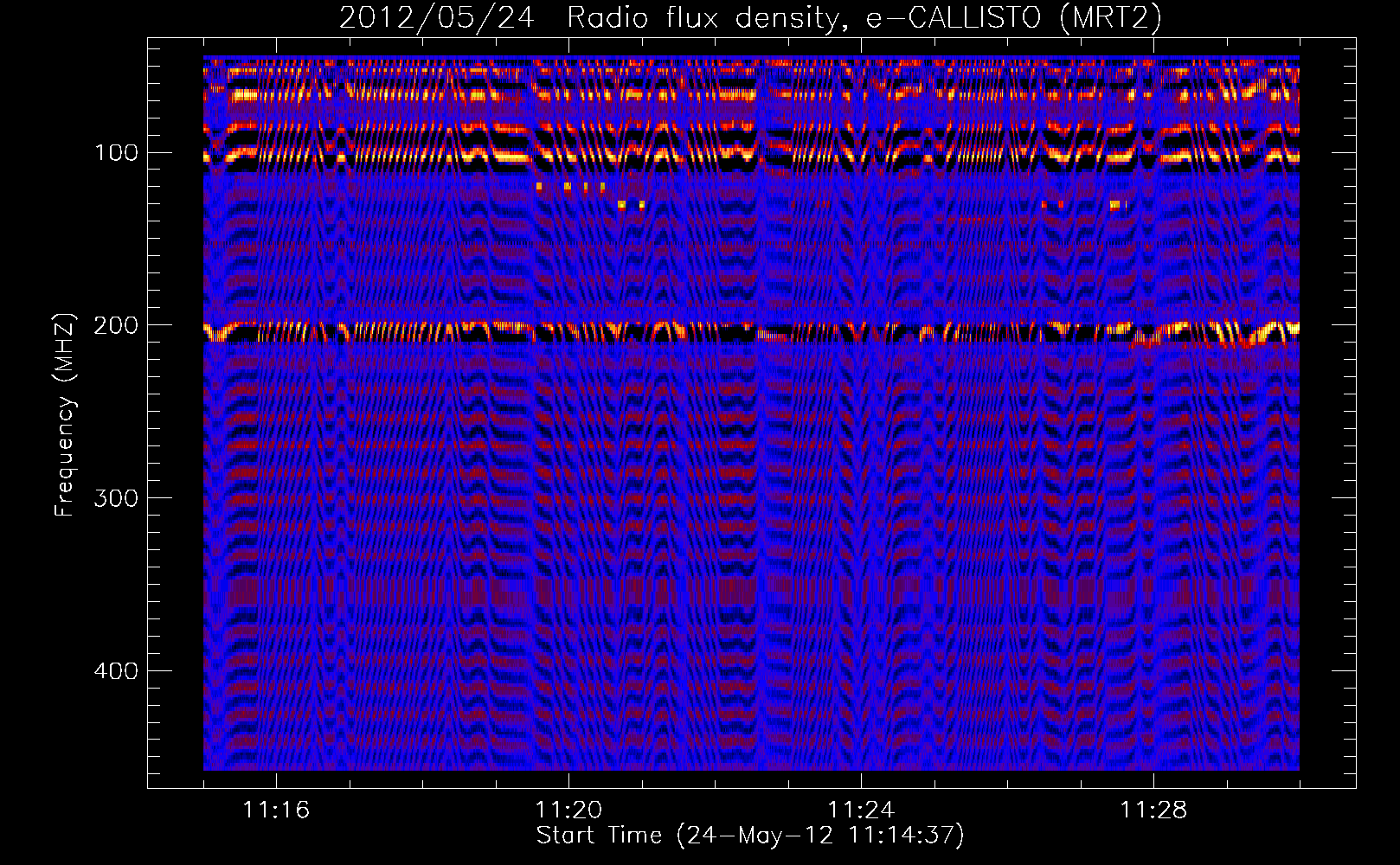Click the '11:16' time axis label

(x=276, y=811)
